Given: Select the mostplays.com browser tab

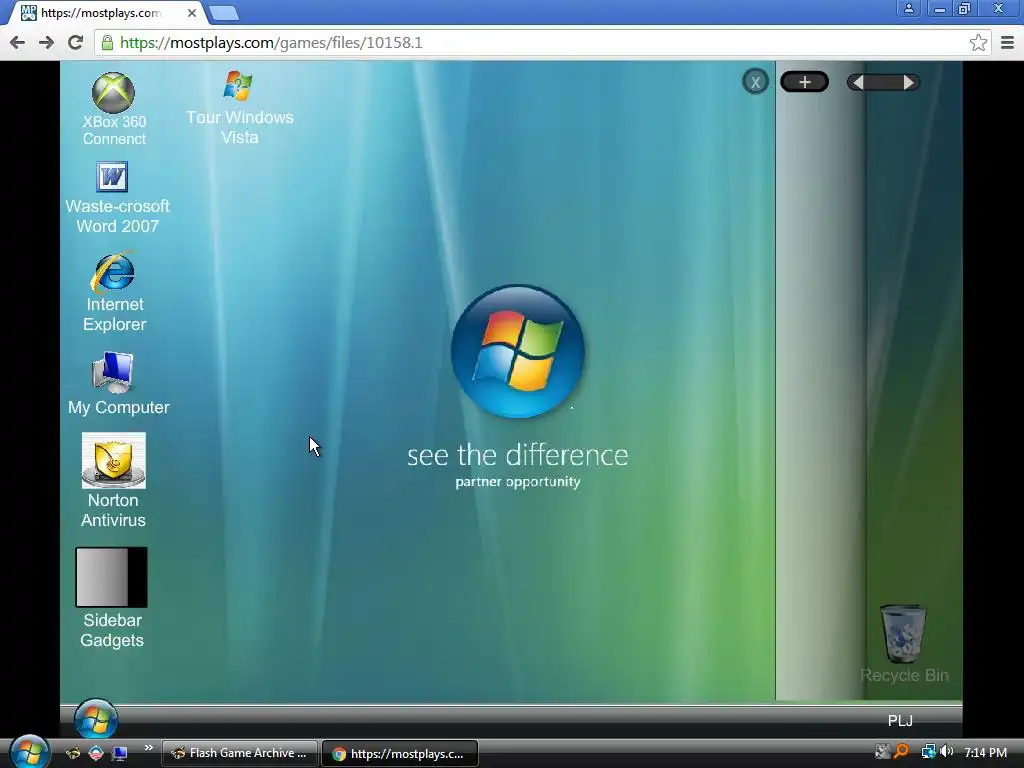Looking at the screenshot, I should pyautogui.click(x=108, y=12).
